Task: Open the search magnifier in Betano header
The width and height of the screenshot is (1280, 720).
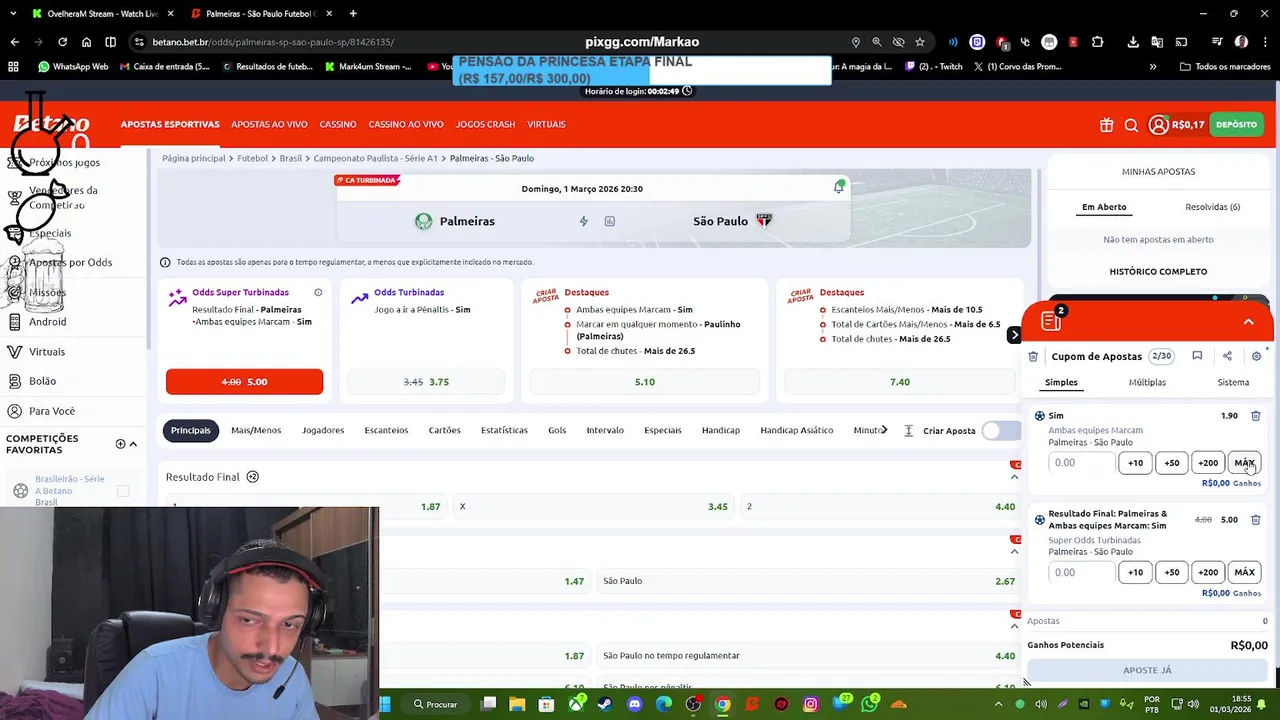Action: (1131, 125)
